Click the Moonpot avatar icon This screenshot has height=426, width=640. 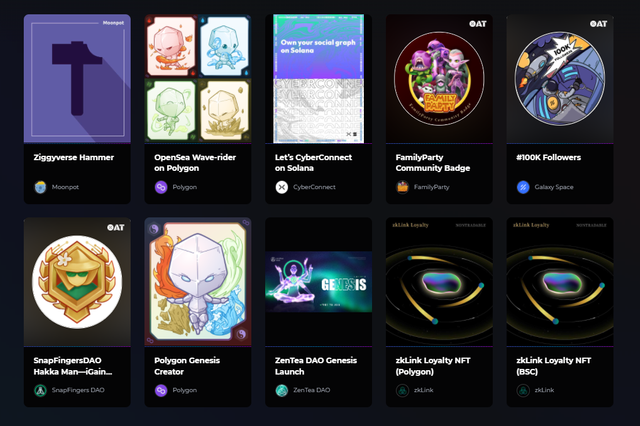coord(40,187)
